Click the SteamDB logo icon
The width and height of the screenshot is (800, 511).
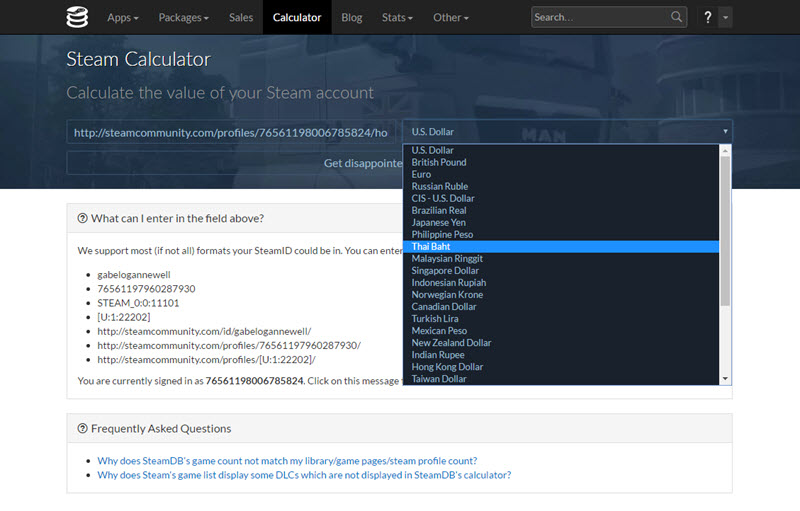(x=77, y=17)
